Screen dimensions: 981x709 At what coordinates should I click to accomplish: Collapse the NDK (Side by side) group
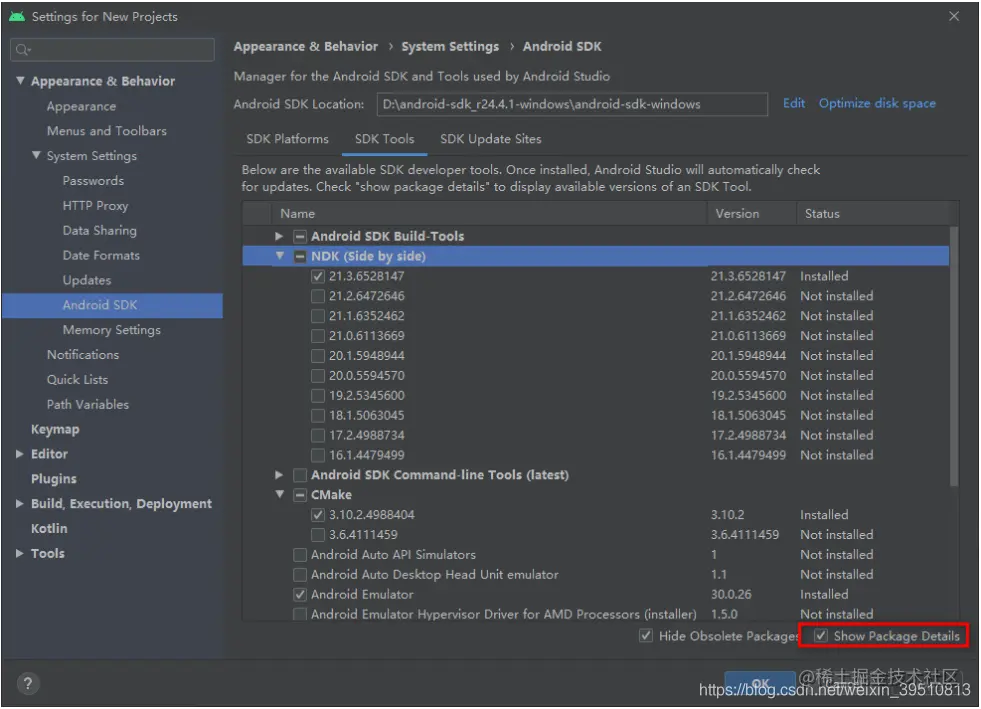[280, 256]
